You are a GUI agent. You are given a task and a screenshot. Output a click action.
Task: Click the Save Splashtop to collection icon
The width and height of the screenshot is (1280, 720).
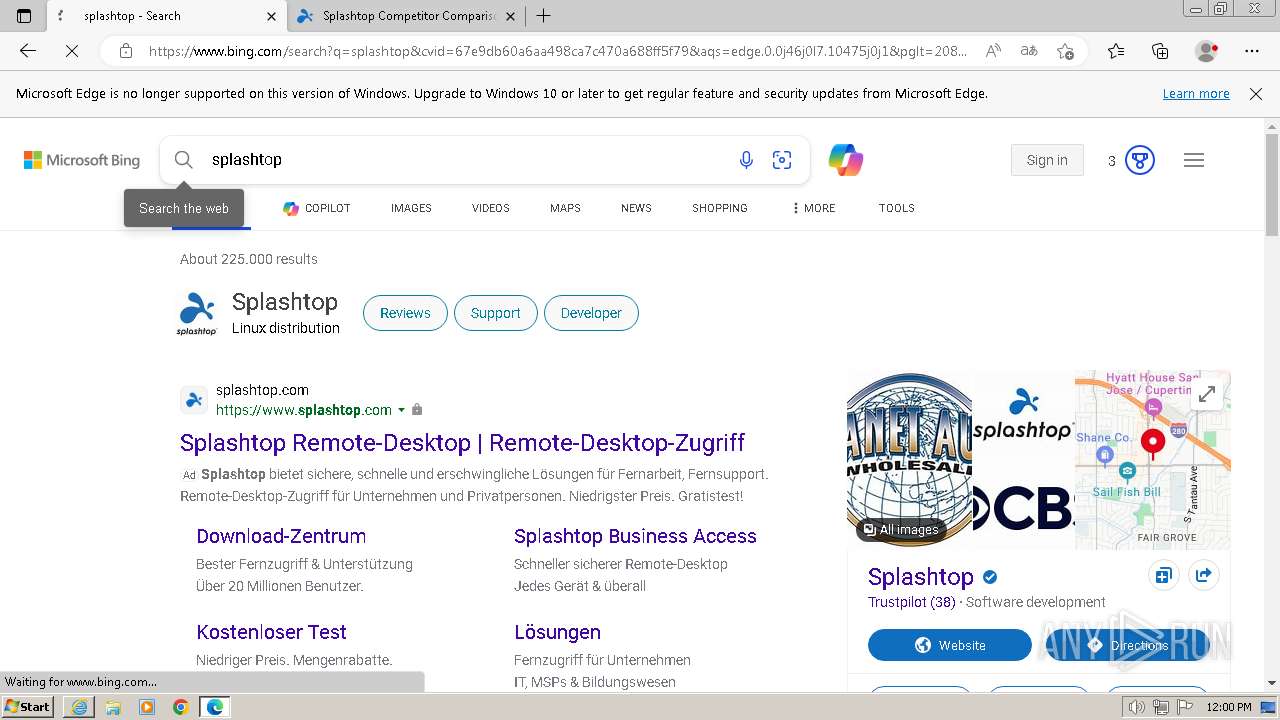coord(1163,576)
